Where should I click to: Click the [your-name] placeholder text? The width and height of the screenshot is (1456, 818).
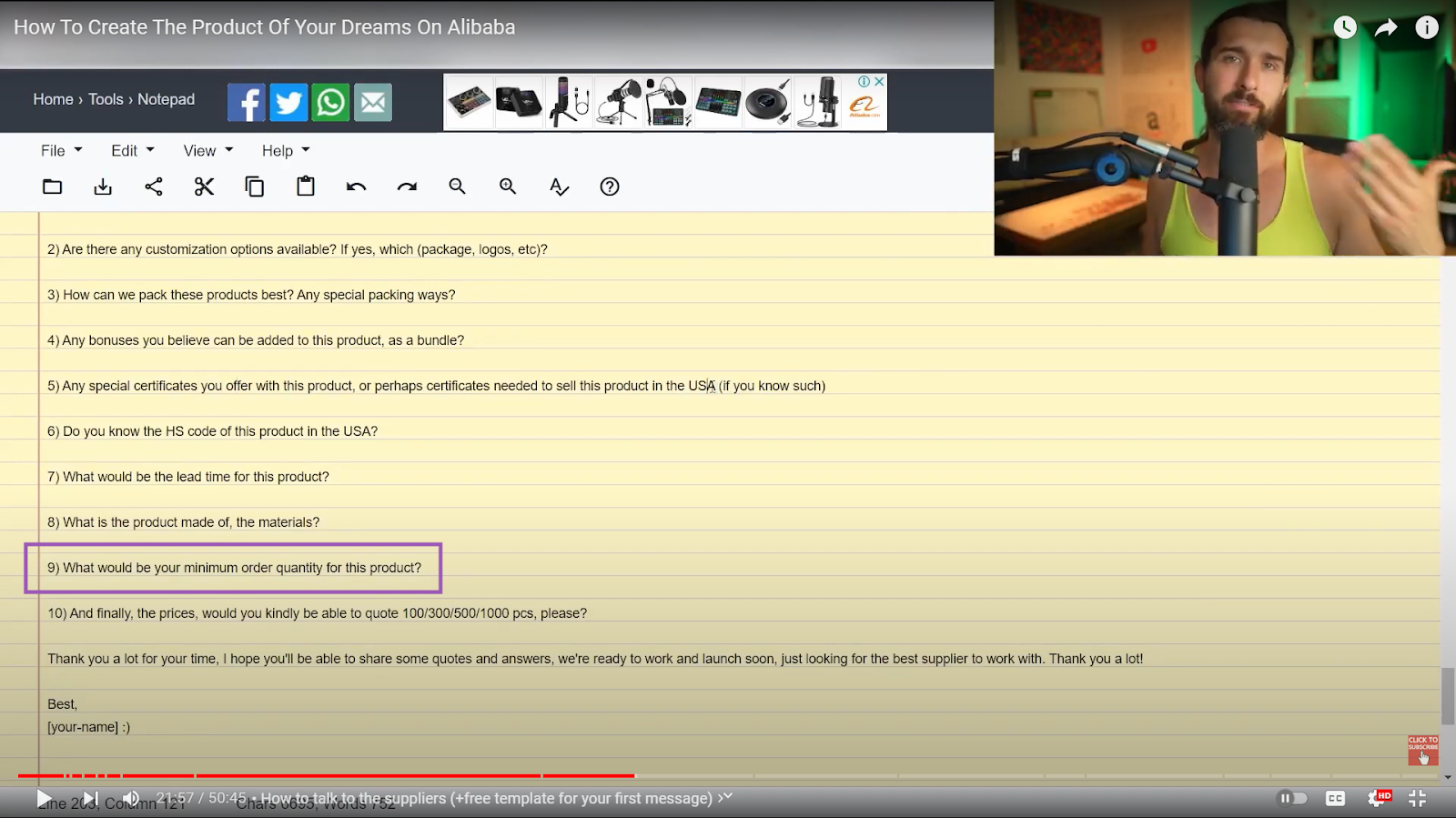click(83, 727)
